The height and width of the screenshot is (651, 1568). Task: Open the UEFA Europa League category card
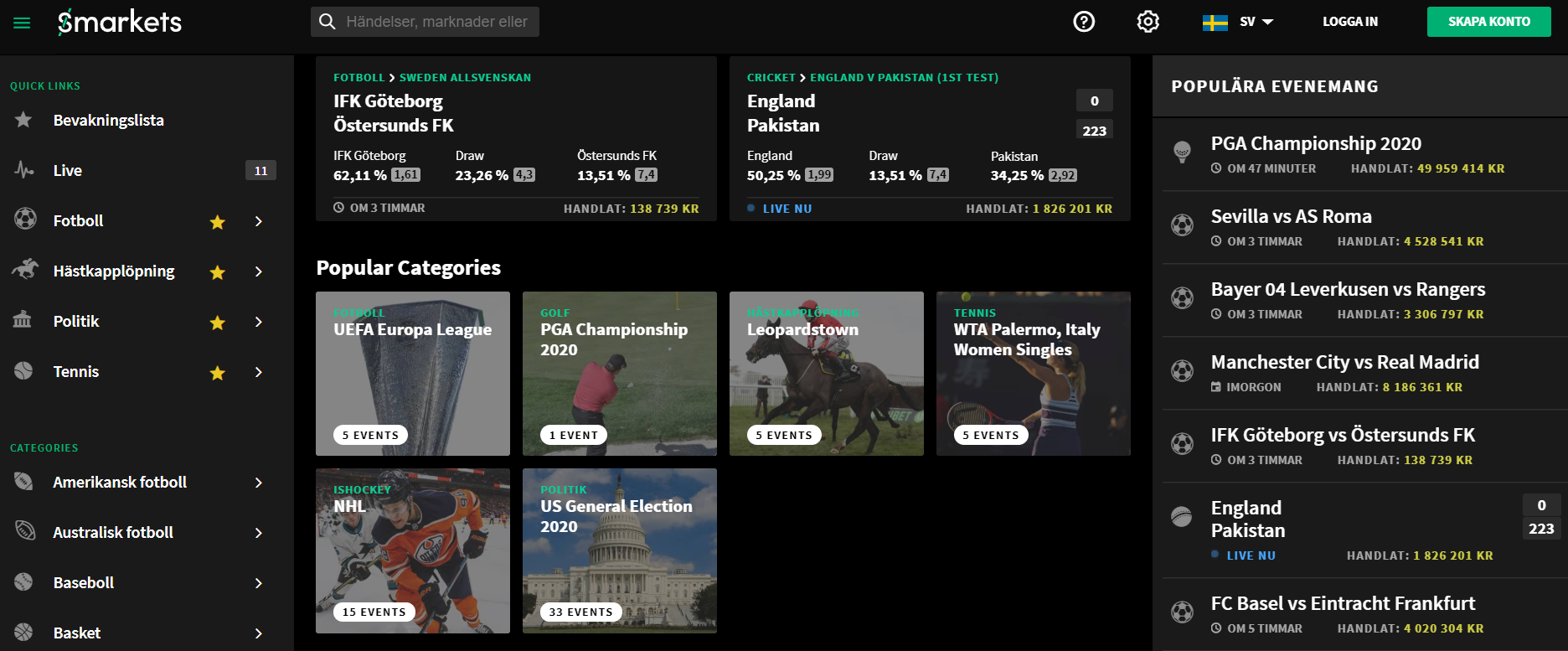(413, 374)
